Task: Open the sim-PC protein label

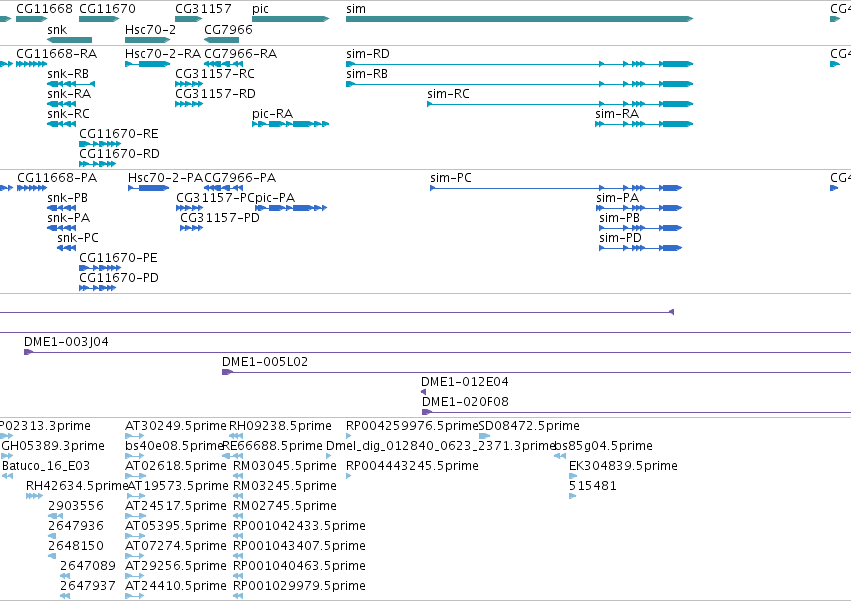Action: (x=451, y=178)
